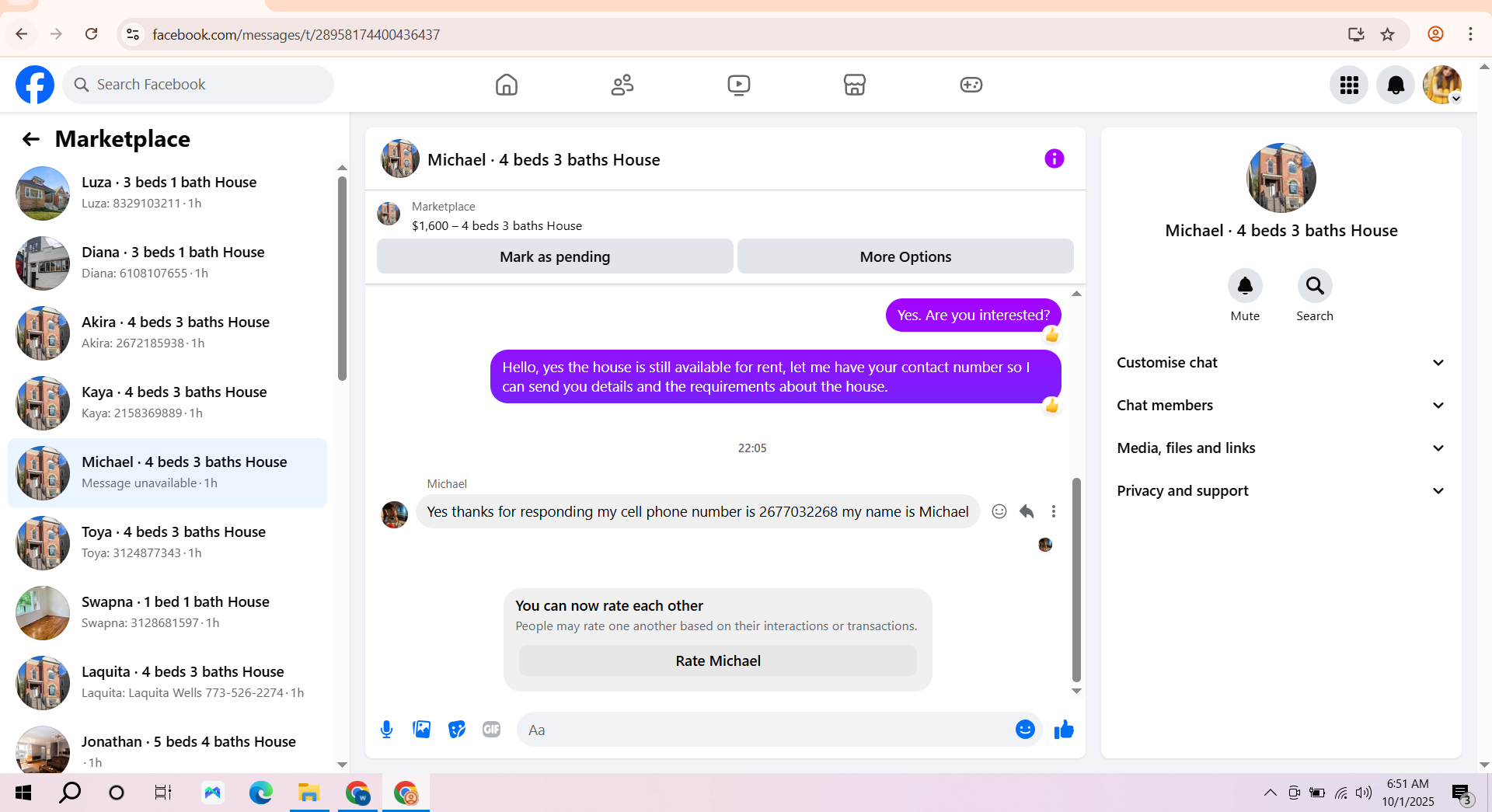Viewport: 1492px width, 812px height.
Task: Reload the page in the browser toolbar
Action: (x=92, y=34)
